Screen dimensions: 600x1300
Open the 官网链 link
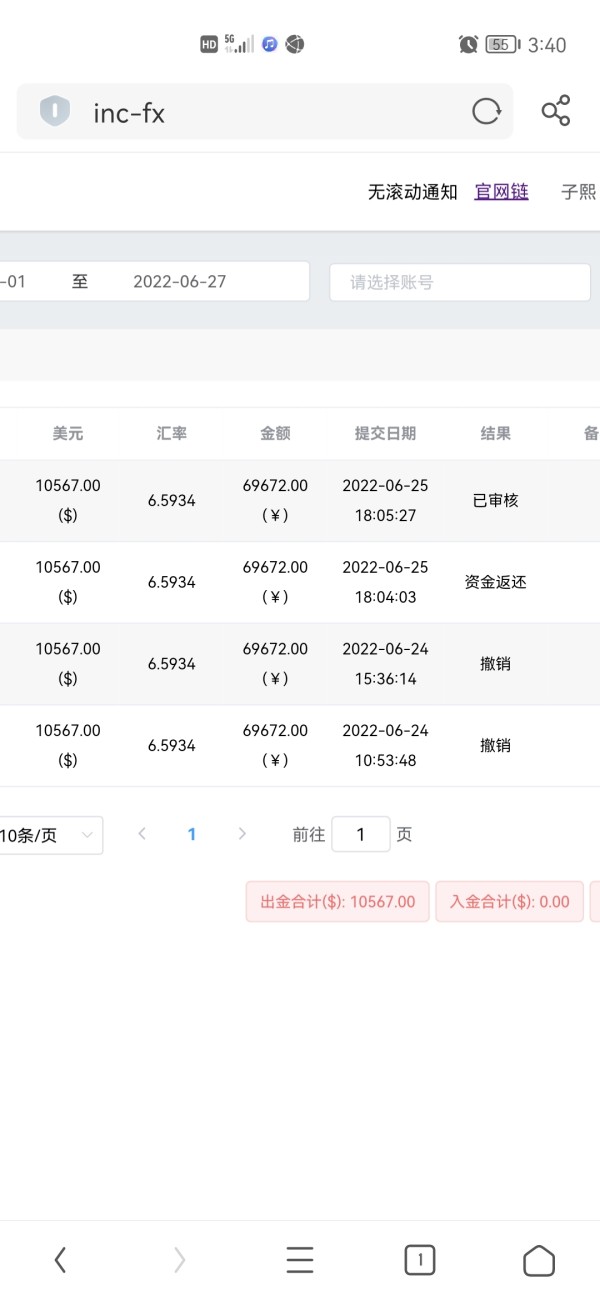[501, 192]
